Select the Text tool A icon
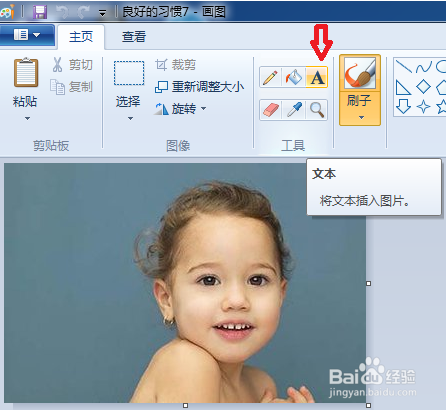Image resolution: width=446 pixels, height=410 pixels. [317, 78]
